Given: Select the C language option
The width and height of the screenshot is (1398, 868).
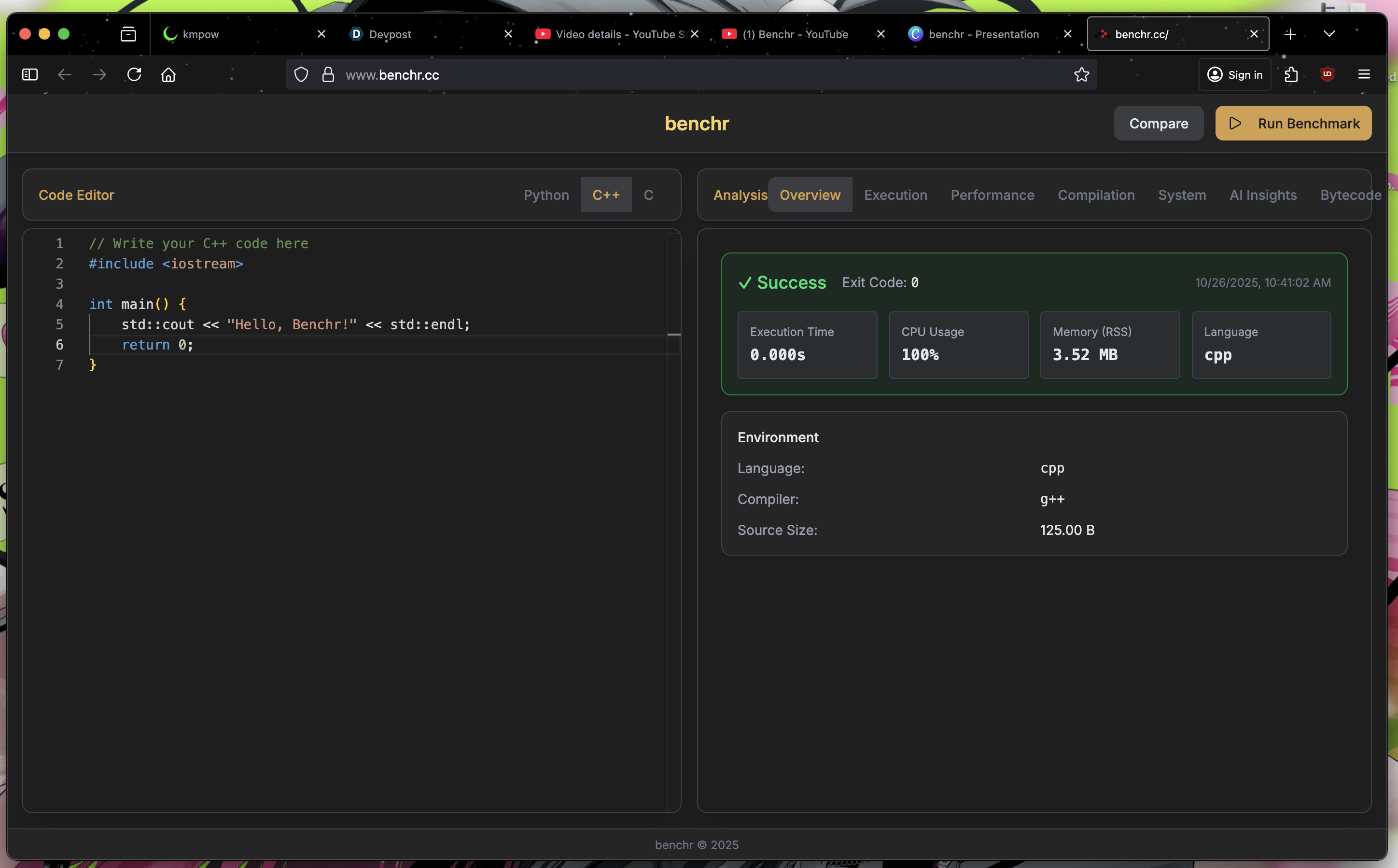Looking at the screenshot, I should [648, 195].
